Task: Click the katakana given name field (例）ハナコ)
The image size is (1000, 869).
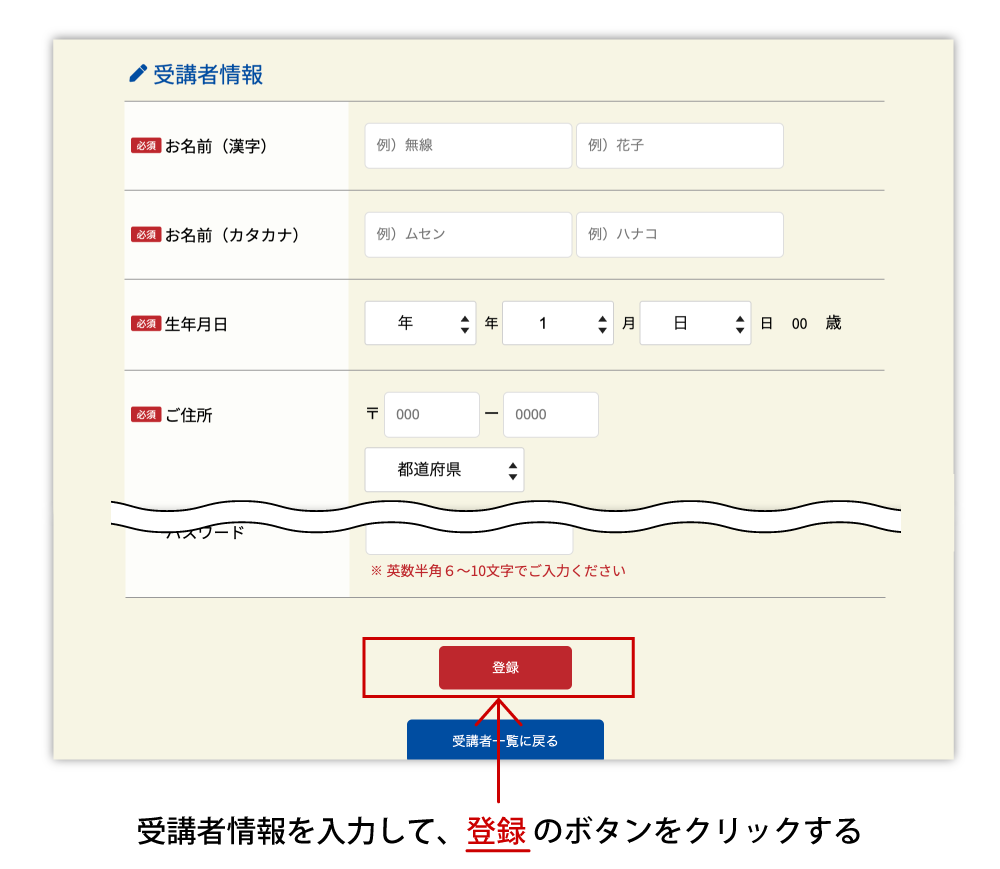Action: pos(679,234)
